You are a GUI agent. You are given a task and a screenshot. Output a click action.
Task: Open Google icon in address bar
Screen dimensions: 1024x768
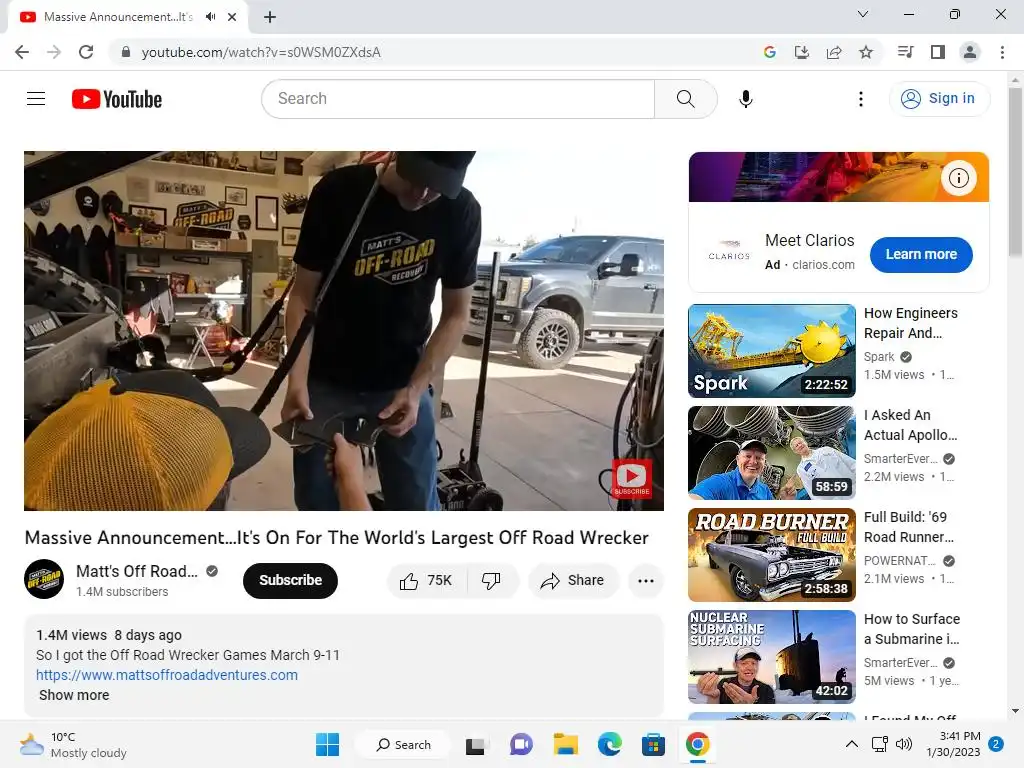[x=770, y=52]
